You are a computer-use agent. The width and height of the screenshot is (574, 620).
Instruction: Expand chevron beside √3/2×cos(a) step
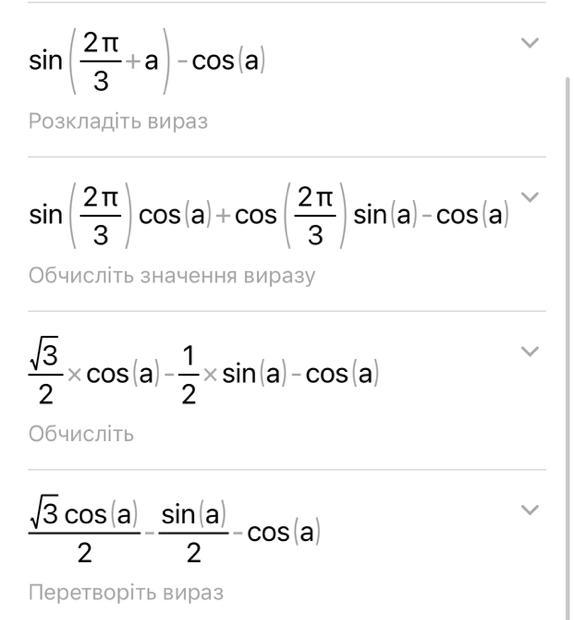(x=530, y=351)
